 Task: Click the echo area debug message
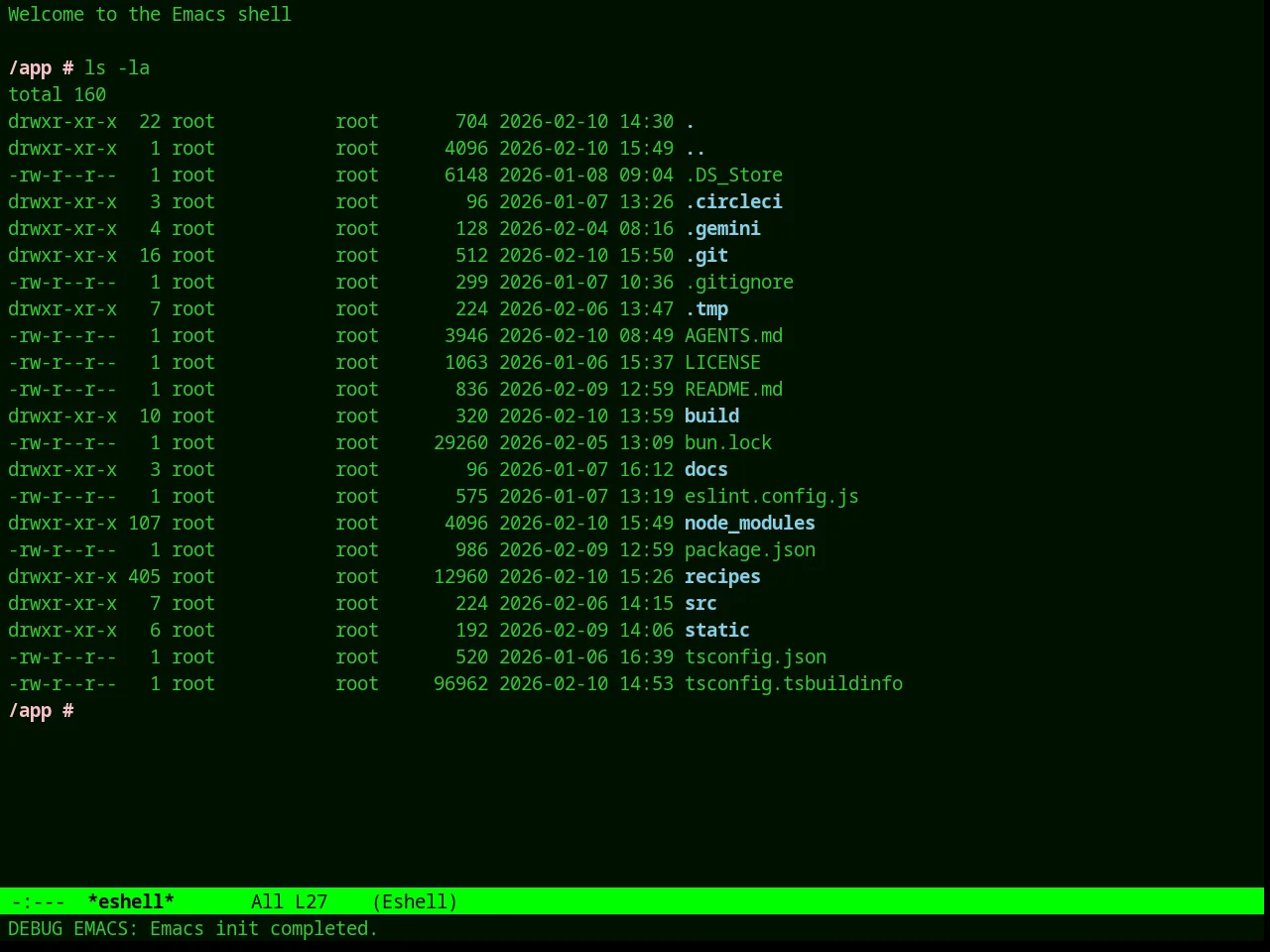[x=193, y=928]
